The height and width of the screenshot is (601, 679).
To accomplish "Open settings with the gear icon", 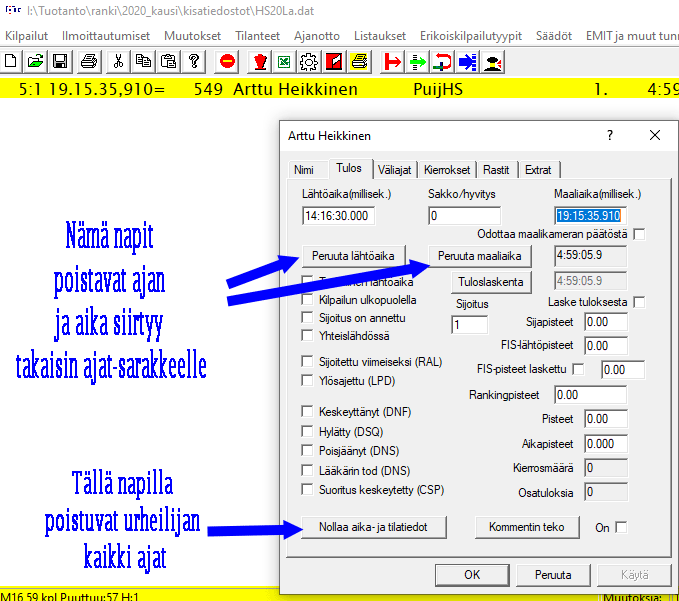I will pos(309,62).
